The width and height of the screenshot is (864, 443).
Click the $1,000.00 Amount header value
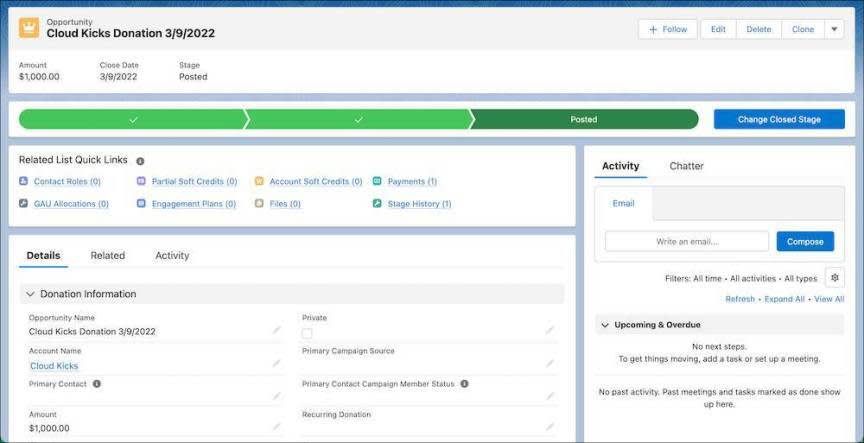pyautogui.click(x=39, y=77)
